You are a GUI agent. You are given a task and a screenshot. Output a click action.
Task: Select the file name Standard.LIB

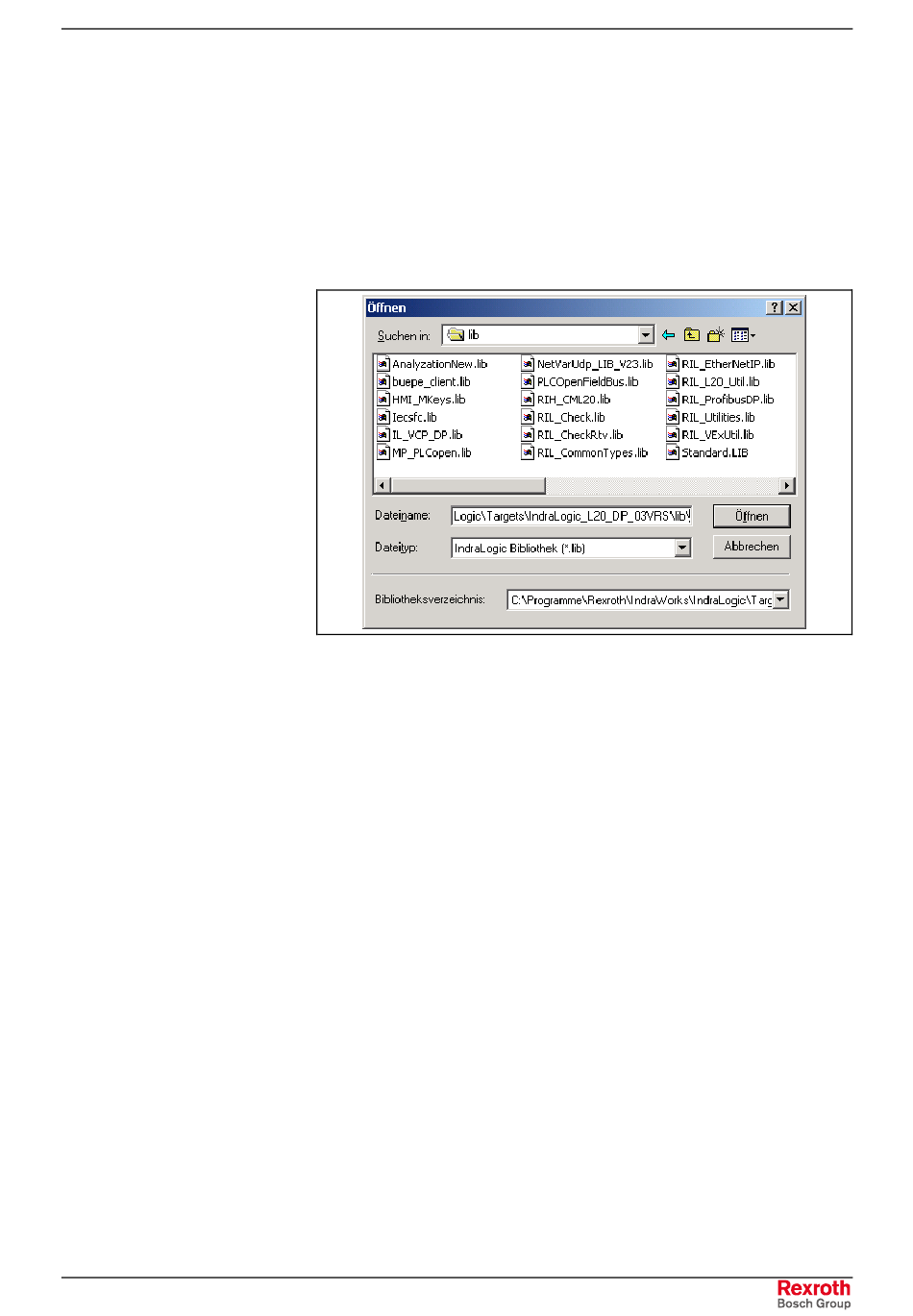click(715, 452)
